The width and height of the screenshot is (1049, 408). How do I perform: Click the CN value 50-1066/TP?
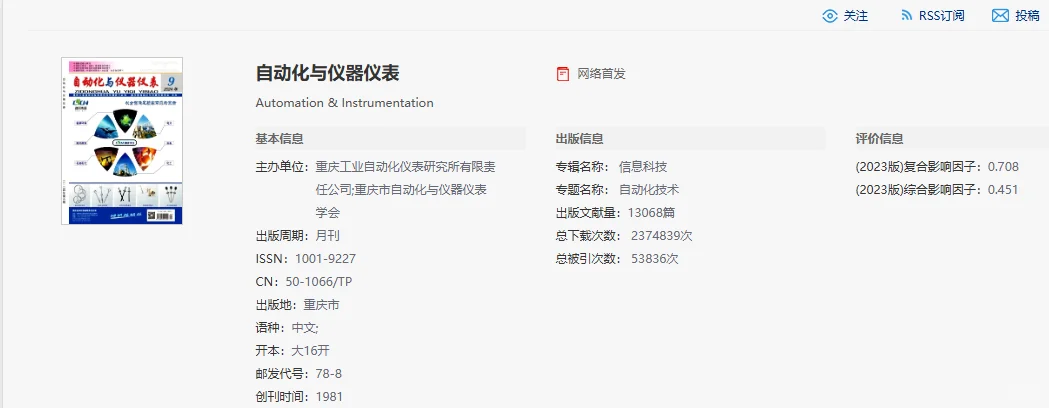[x=318, y=282]
